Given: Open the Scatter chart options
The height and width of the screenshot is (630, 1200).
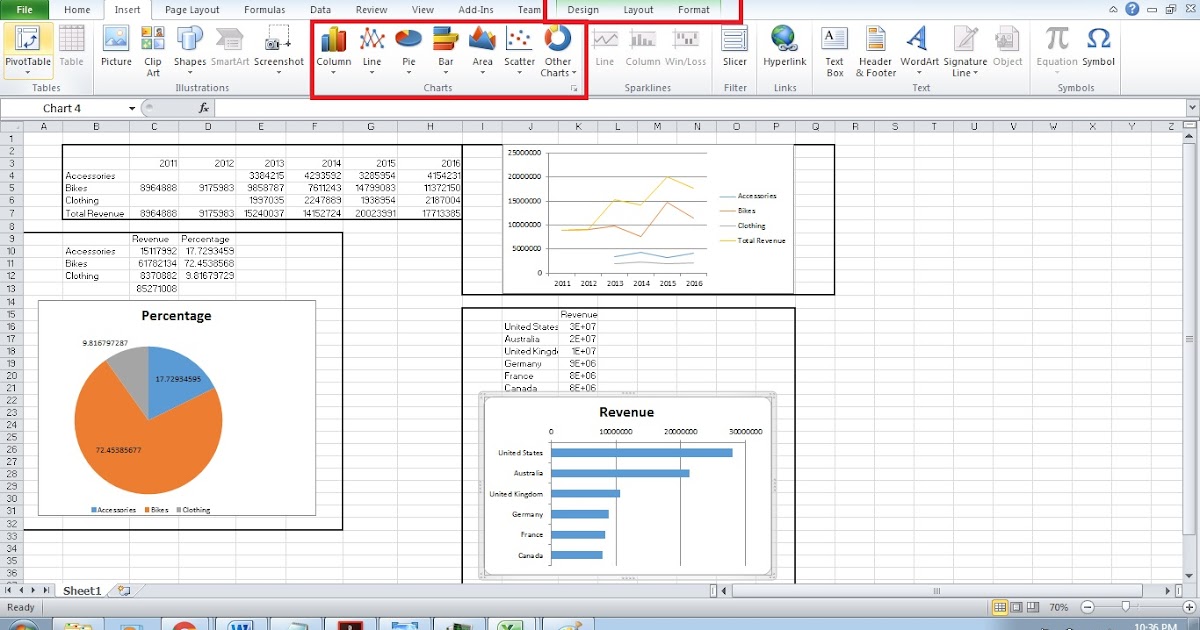Looking at the screenshot, I should pos(519,48).
